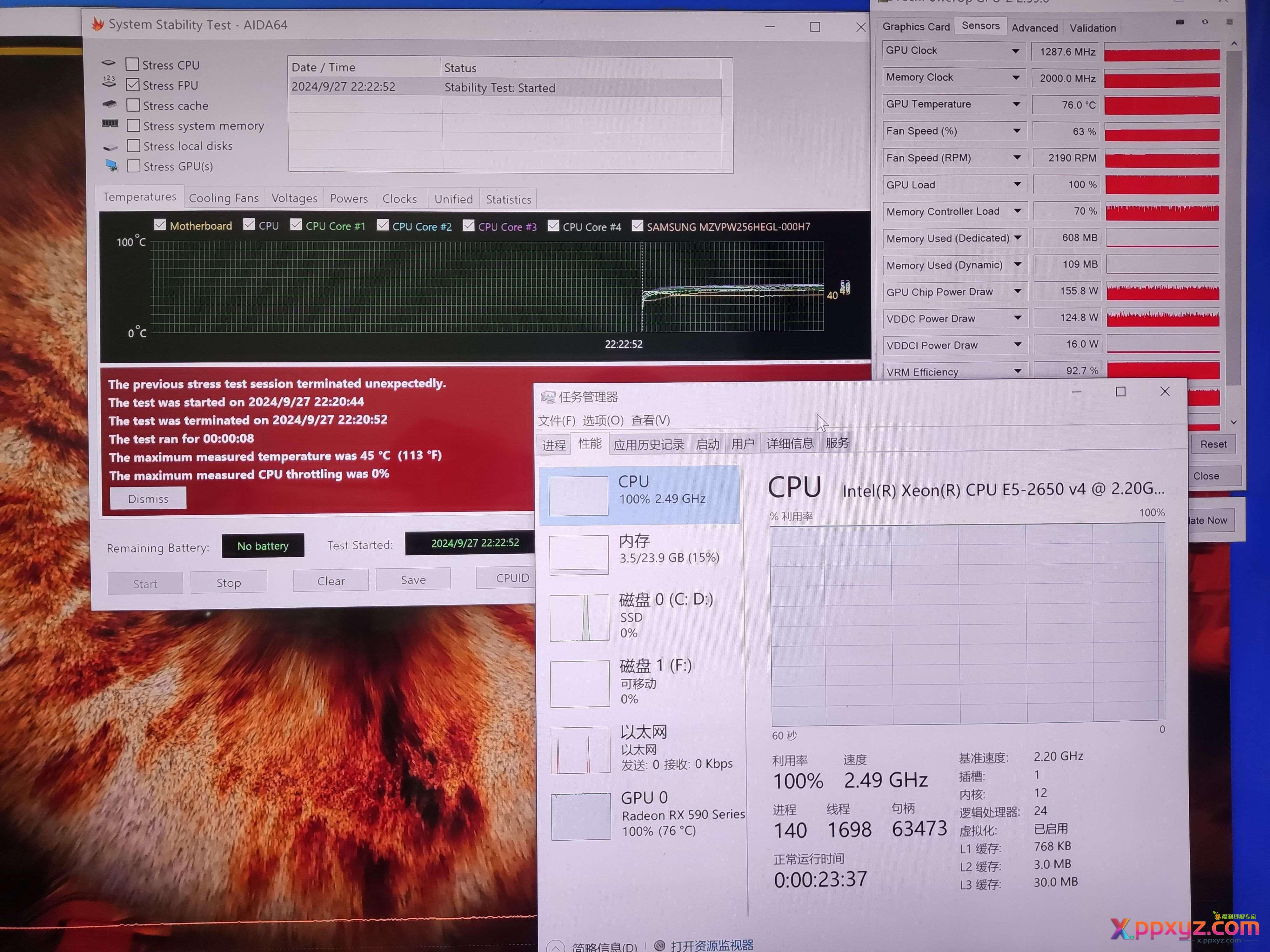Image resolution: width=1270 pixels, height=952 pixels.
Task: Click the 打开资源监视器 link
Action: (712, 945)
